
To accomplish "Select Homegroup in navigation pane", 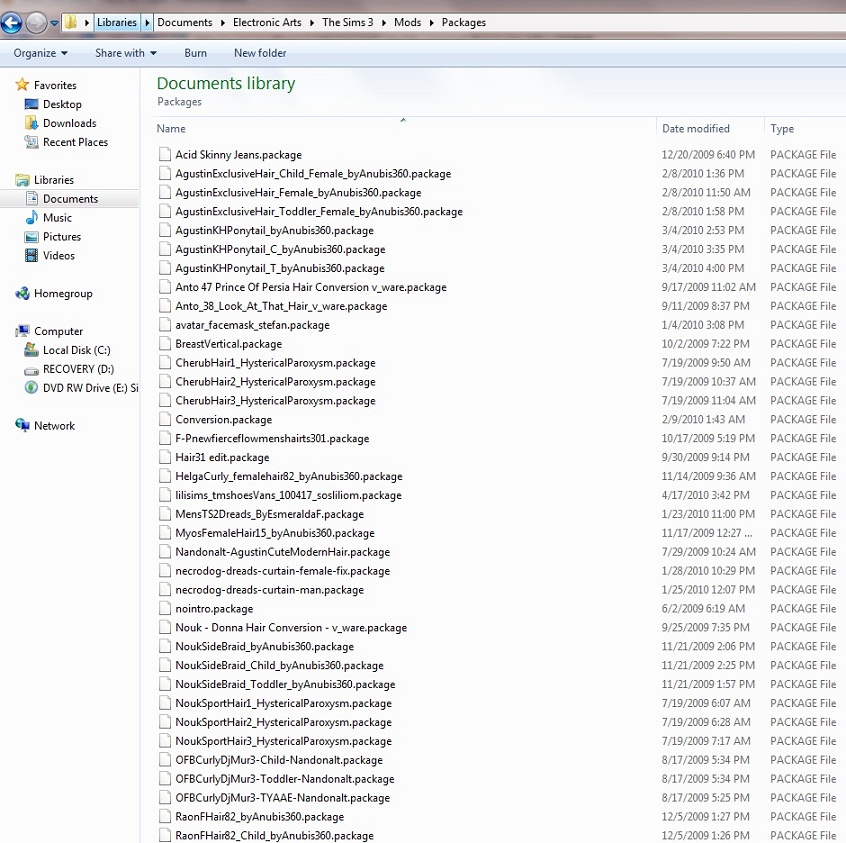I will pyautogui.click(x=54, y=293).
